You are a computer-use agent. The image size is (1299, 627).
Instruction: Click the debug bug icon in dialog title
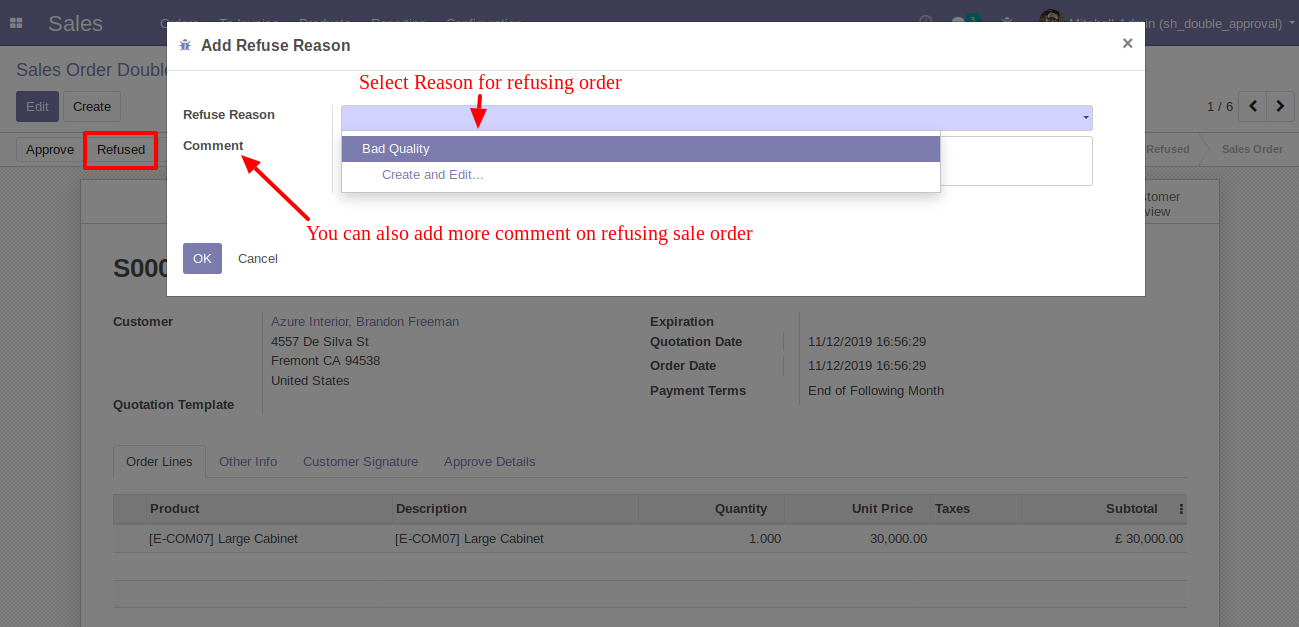pos(185,45)
